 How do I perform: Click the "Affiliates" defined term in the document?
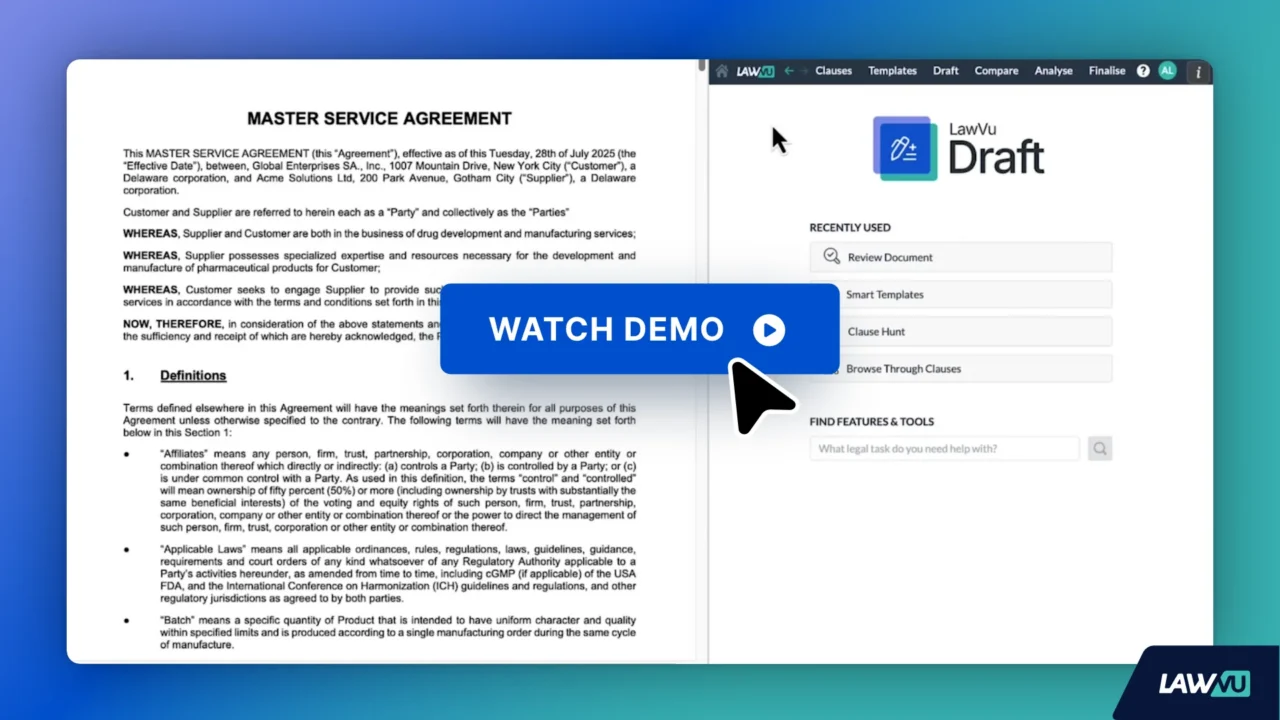coord(183,453)
